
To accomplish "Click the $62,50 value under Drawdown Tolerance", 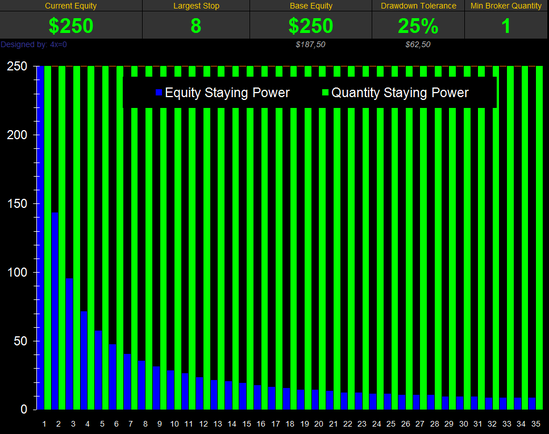I will 418,44.
